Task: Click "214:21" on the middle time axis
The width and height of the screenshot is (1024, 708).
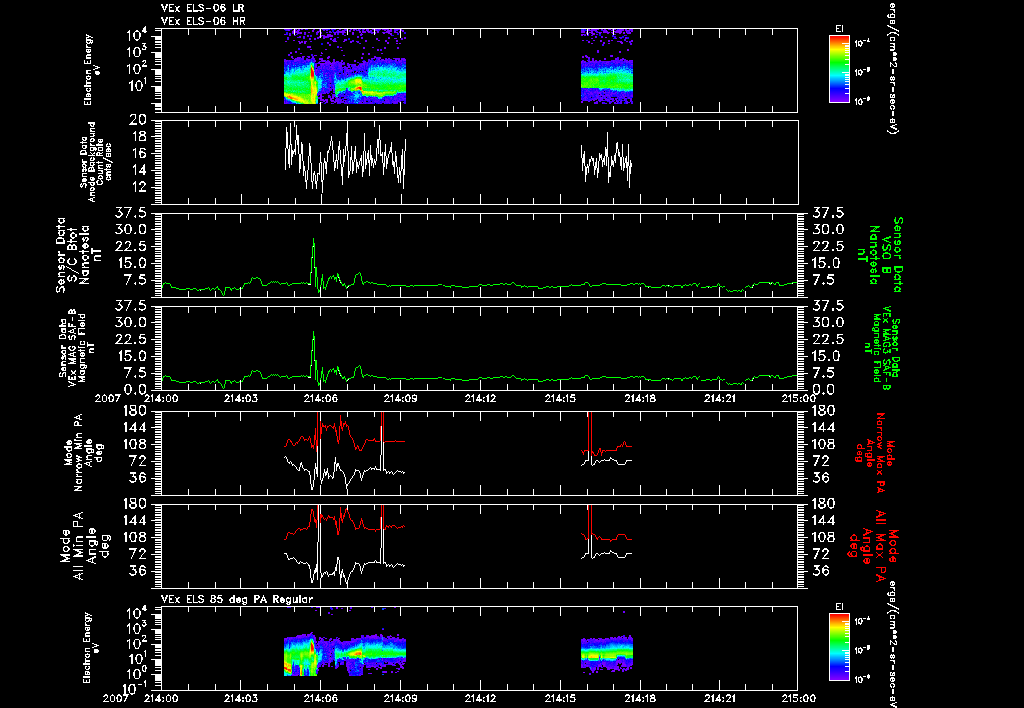Action: (721, 398)
